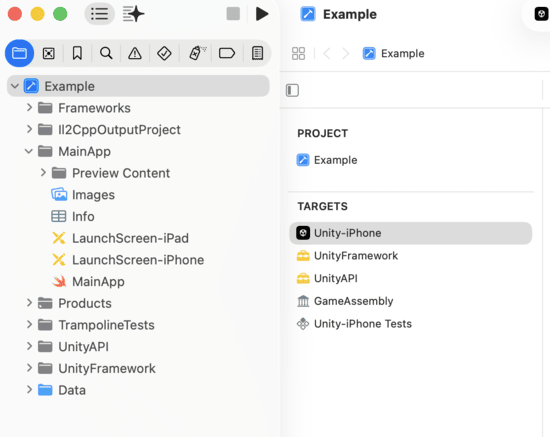Show the Issue navigator warning tab
Image resolution: width=550 pixels, height=437 pixels.
(135, 53)
